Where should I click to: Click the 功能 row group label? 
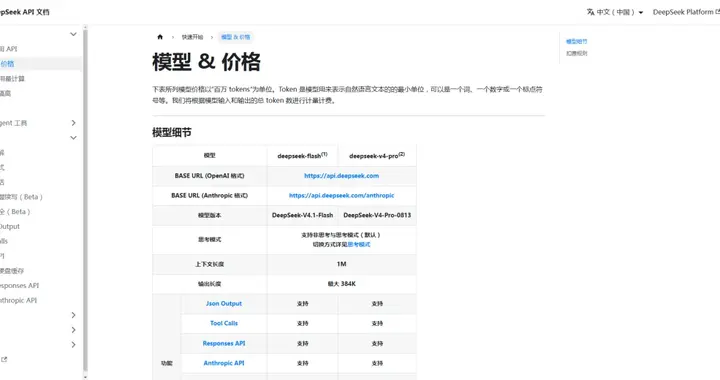click(167, 363)
